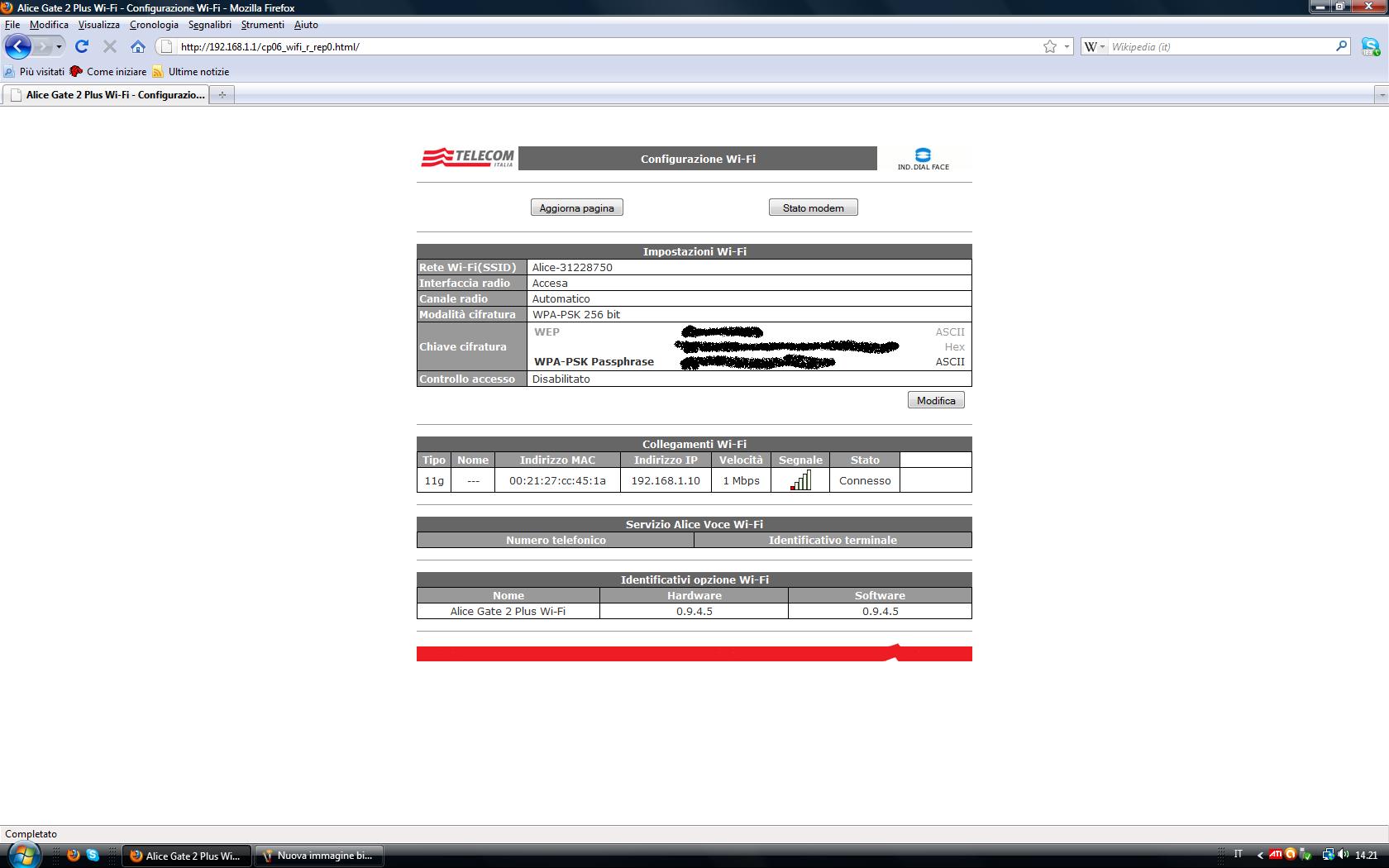Click the Wikipedia (it) search box
1389x868 pixels.
click(x=1220, y=47)
